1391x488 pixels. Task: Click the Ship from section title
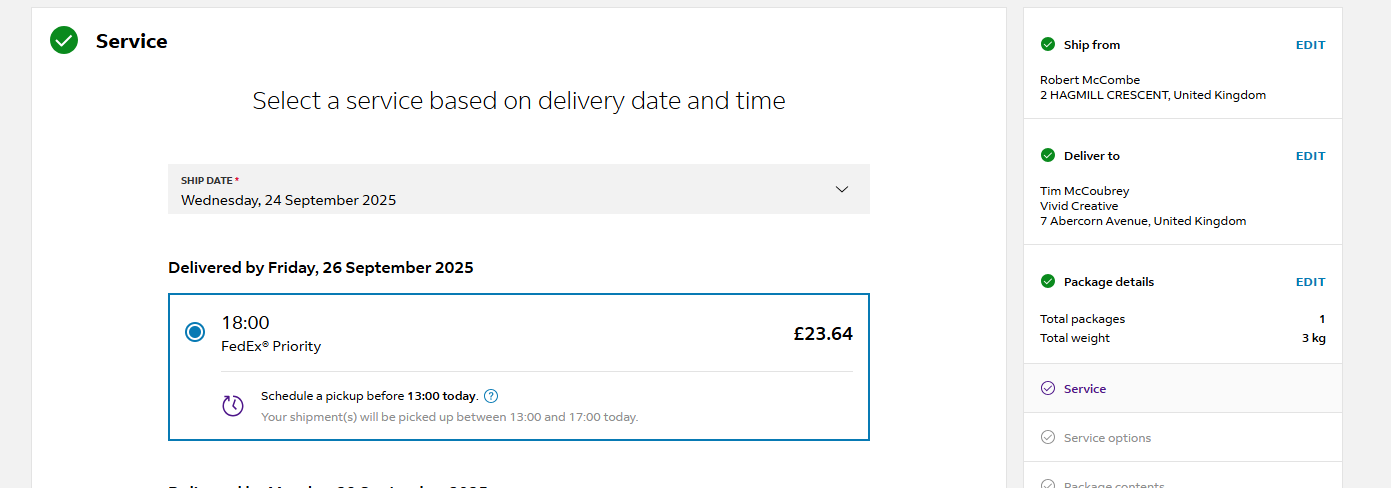tap(1092, 45)
